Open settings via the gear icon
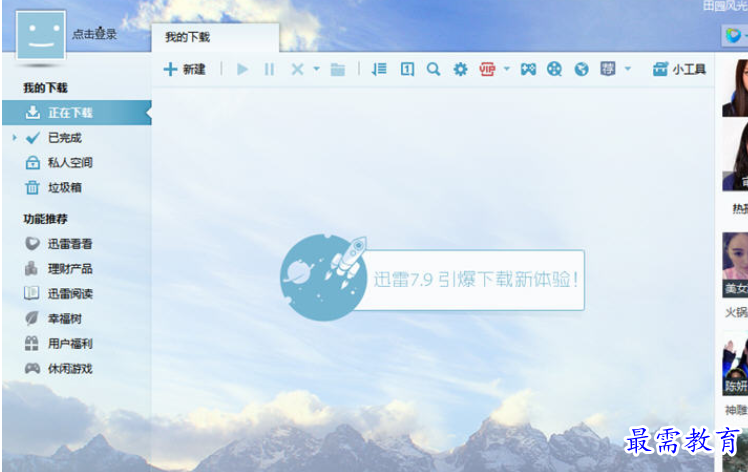 (x=460, y=69)
